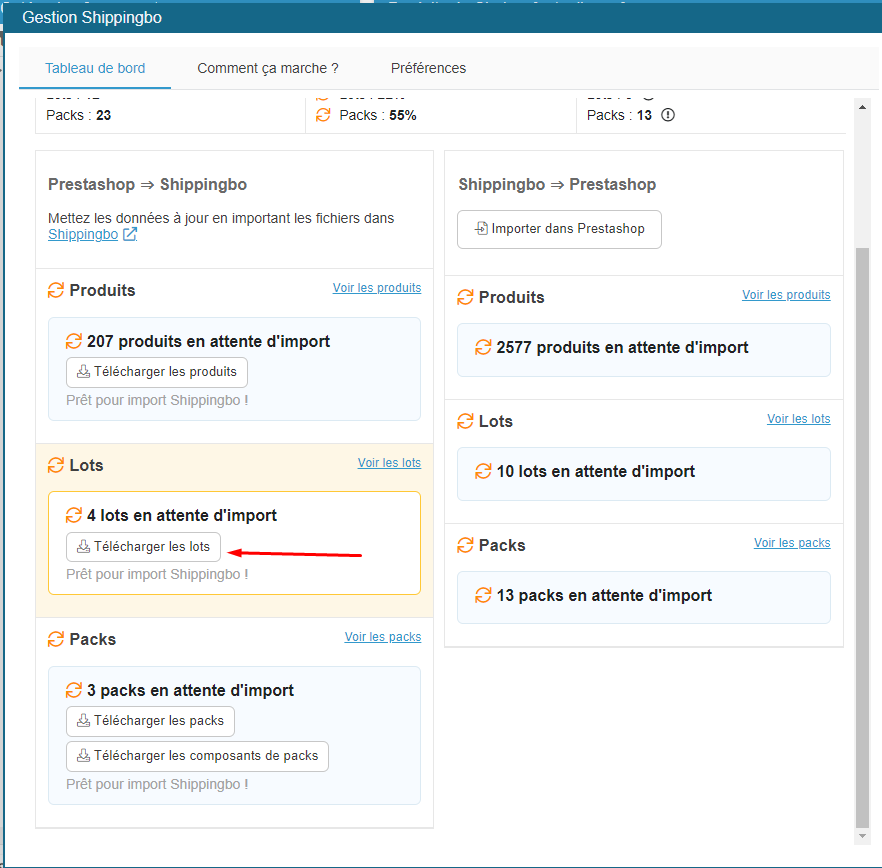Click sync icon beside 2577 produits en attente
The height and width of the screenshot is (868, 882).
[x=483, y=347]
